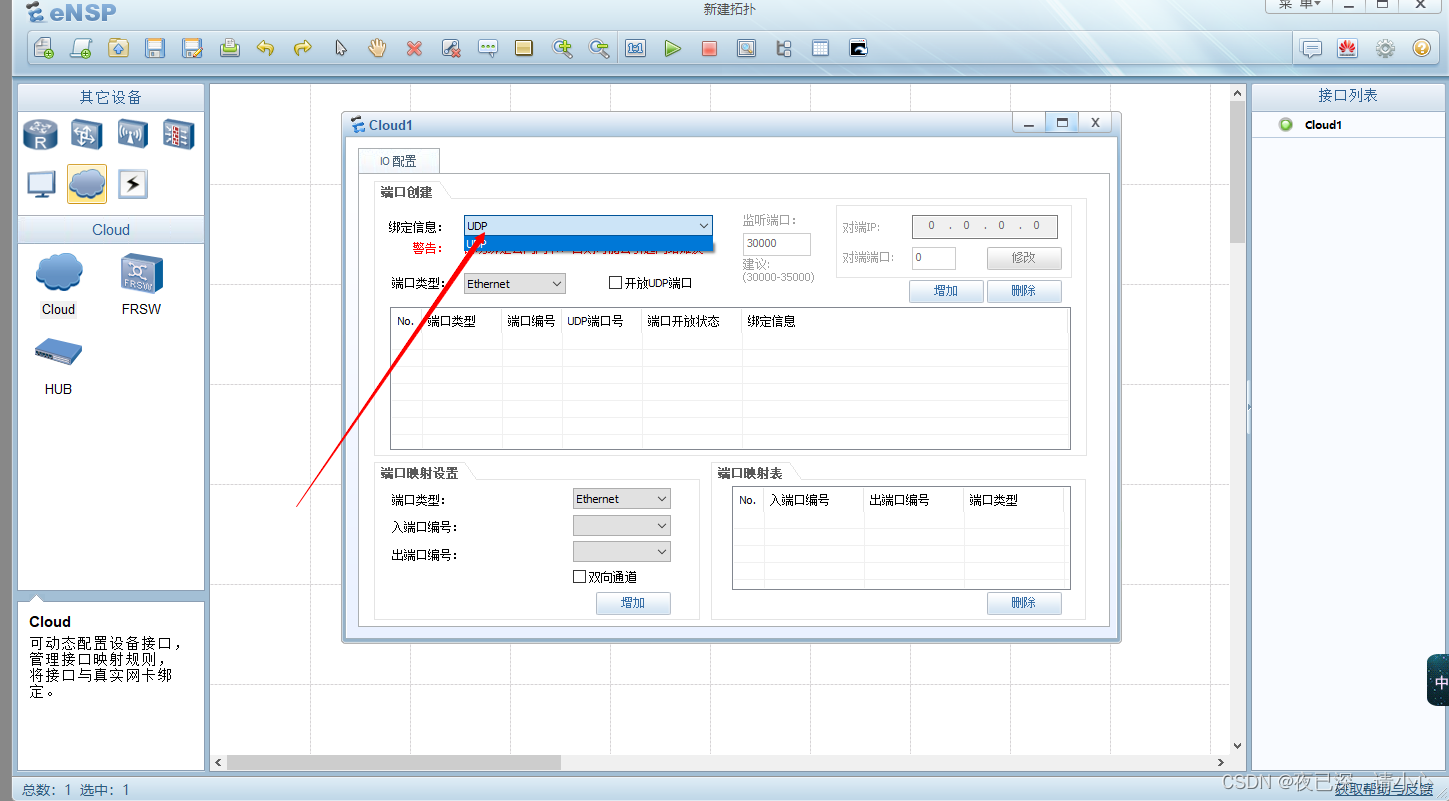
Task: Open settings gear icon
Action: pyautogui.click(x=1384, y=48)
